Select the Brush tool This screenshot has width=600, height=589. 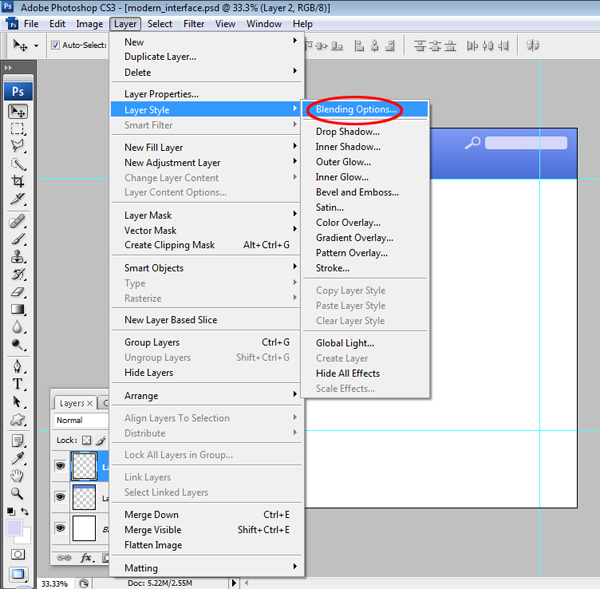coord(18,239)
